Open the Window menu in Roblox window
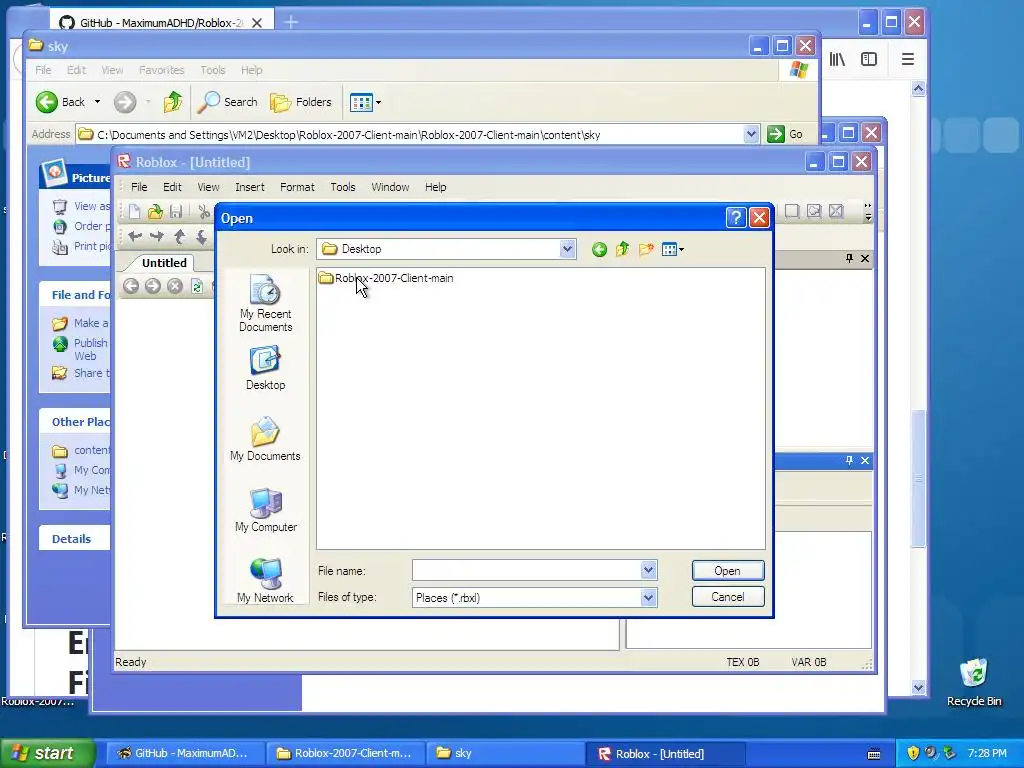 391,187
